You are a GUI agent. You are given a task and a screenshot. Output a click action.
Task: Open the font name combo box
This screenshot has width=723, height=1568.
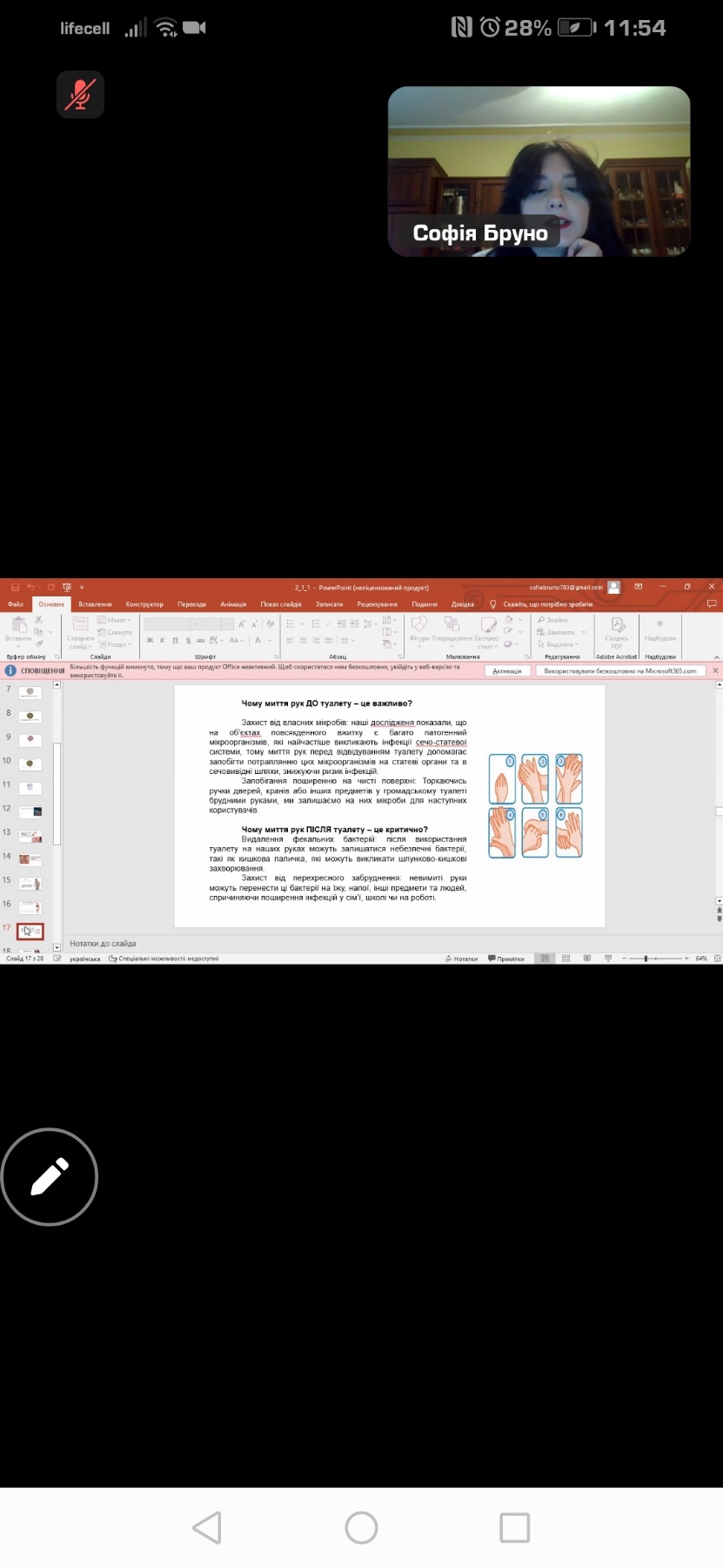tap(172, 624)
